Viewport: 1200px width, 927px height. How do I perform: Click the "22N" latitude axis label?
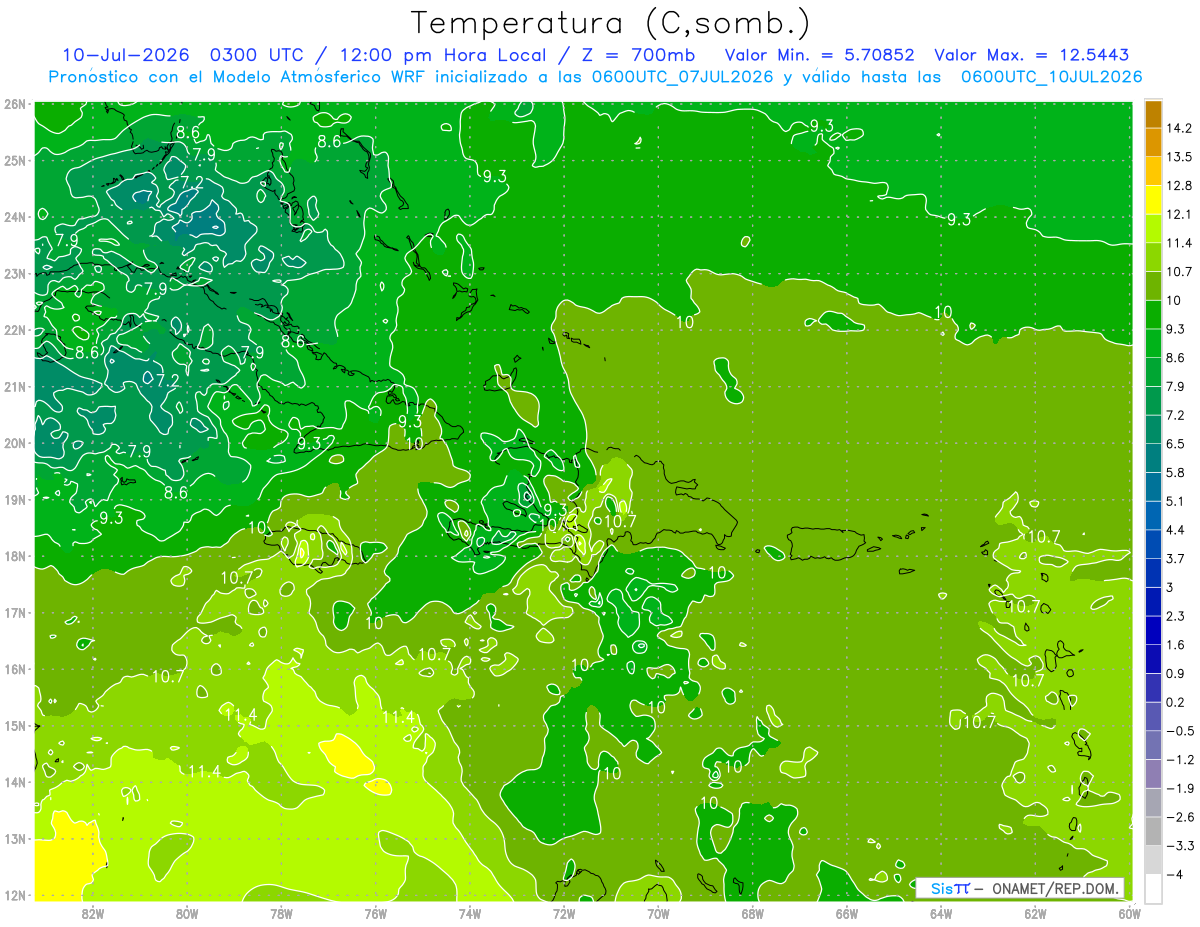point(15,330)
